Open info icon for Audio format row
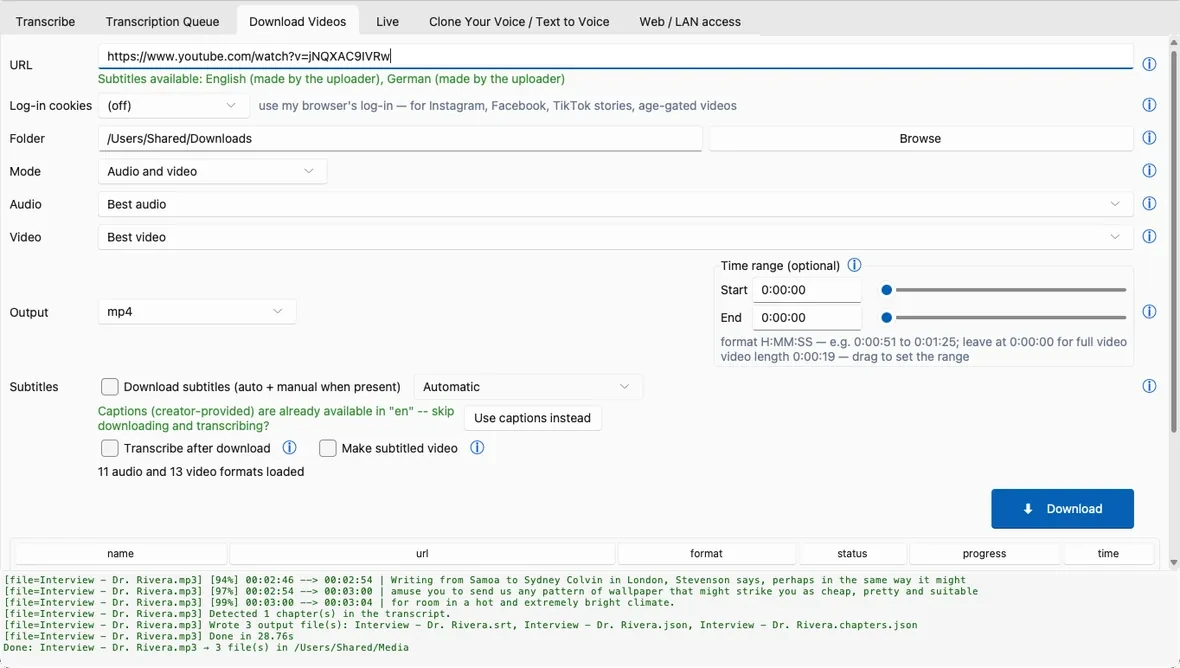 point(1149,204)
